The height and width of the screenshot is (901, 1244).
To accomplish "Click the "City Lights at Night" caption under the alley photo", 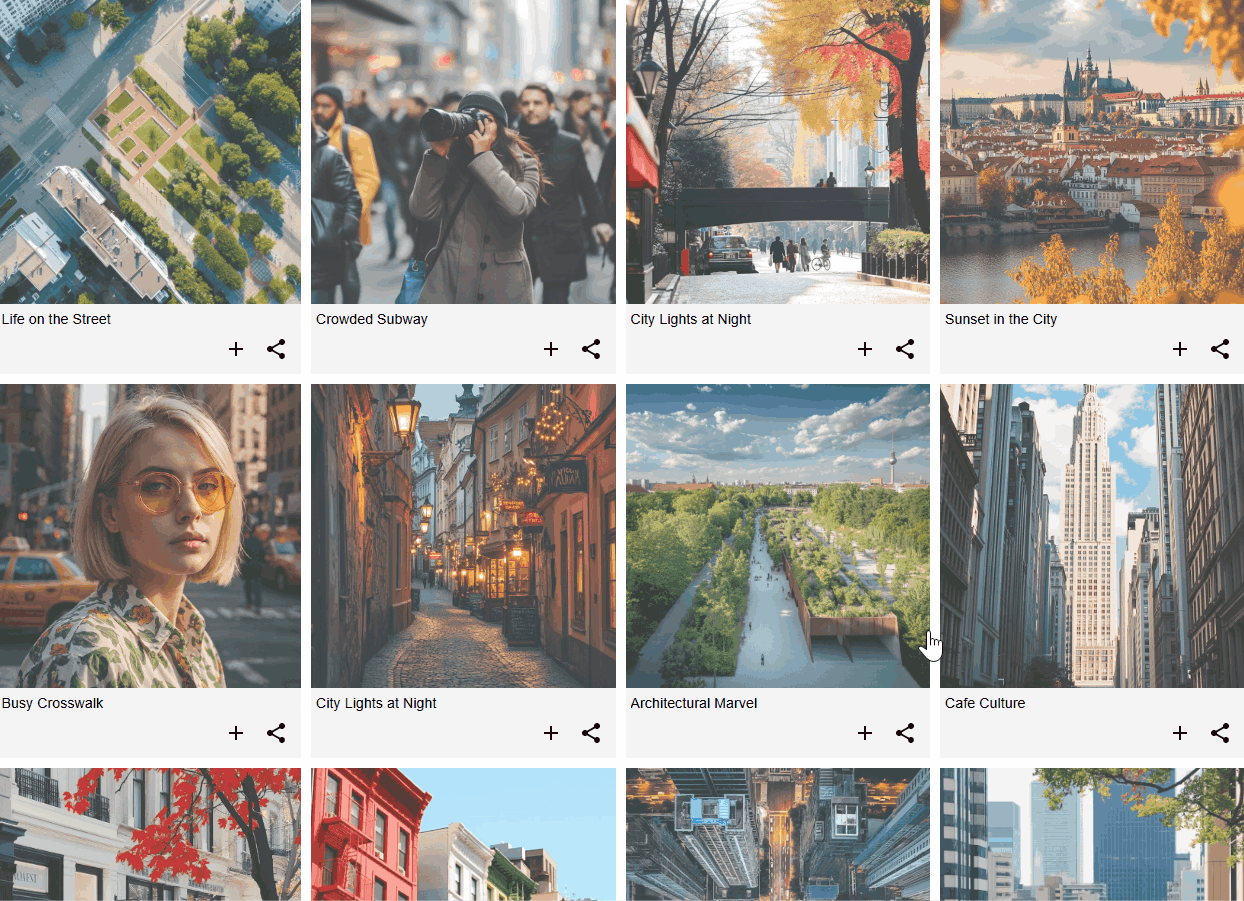I will [377, 703].
